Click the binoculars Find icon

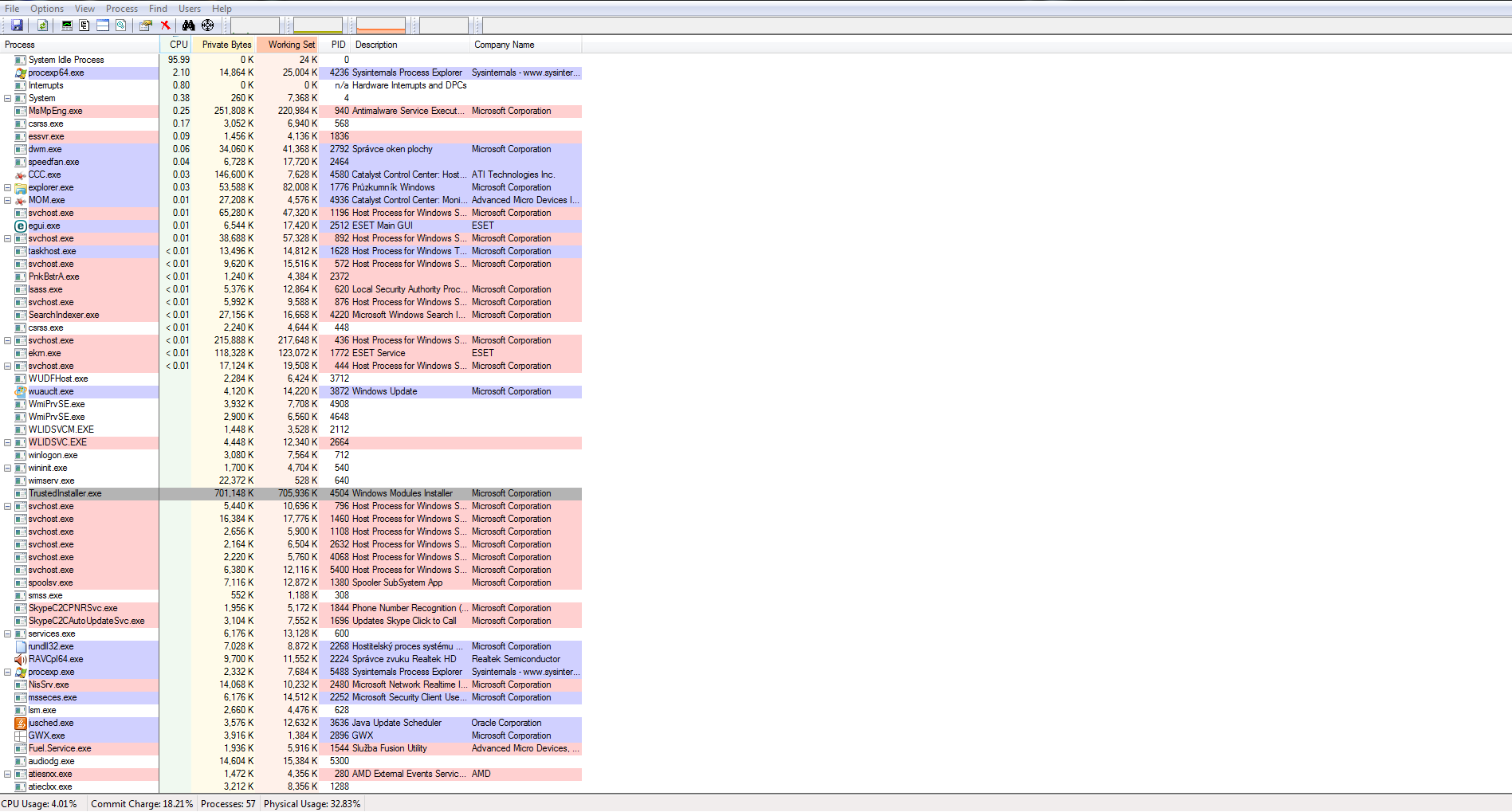point(189,25)
